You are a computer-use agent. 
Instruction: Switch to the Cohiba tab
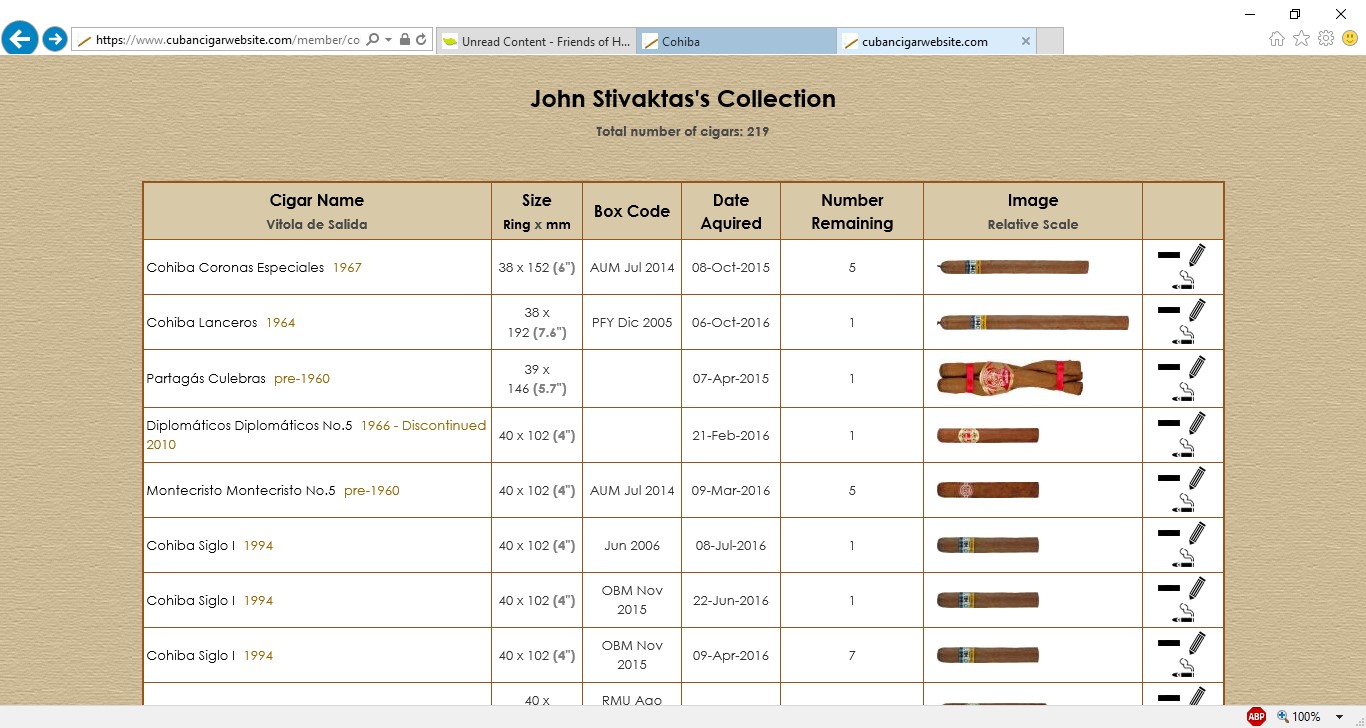click(736, 41)
